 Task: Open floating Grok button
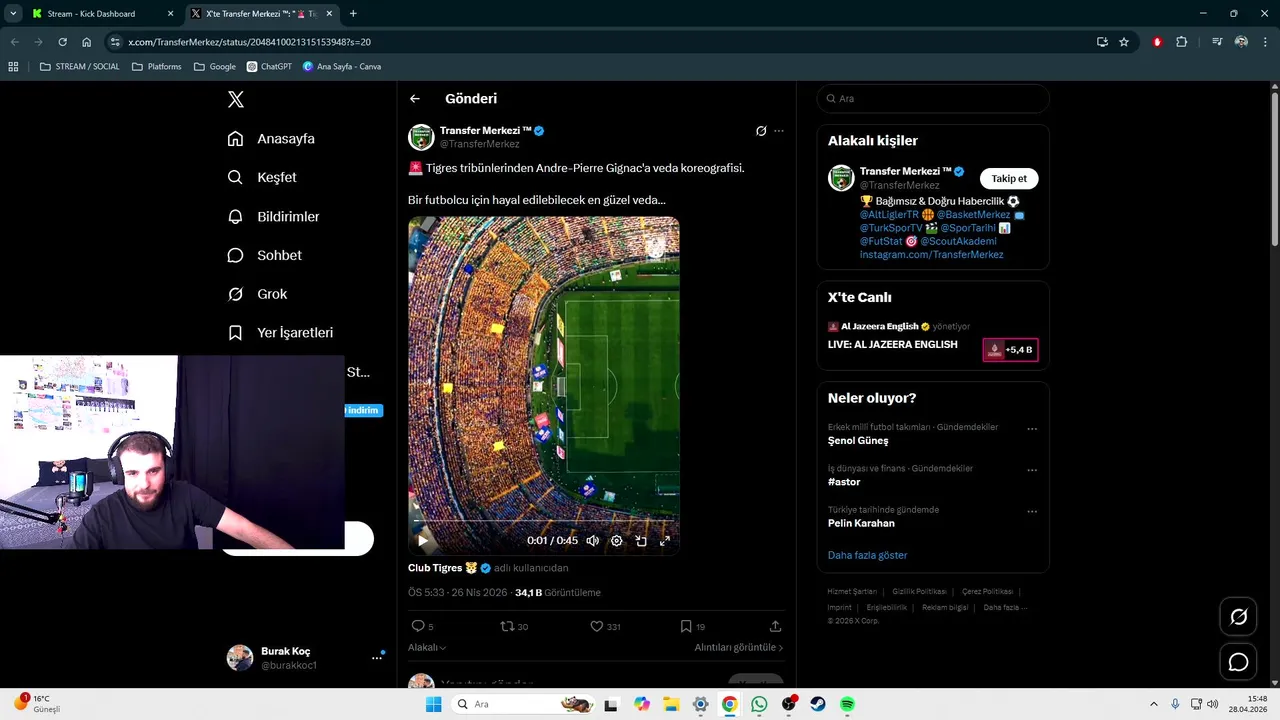(x=1238, y=617)
